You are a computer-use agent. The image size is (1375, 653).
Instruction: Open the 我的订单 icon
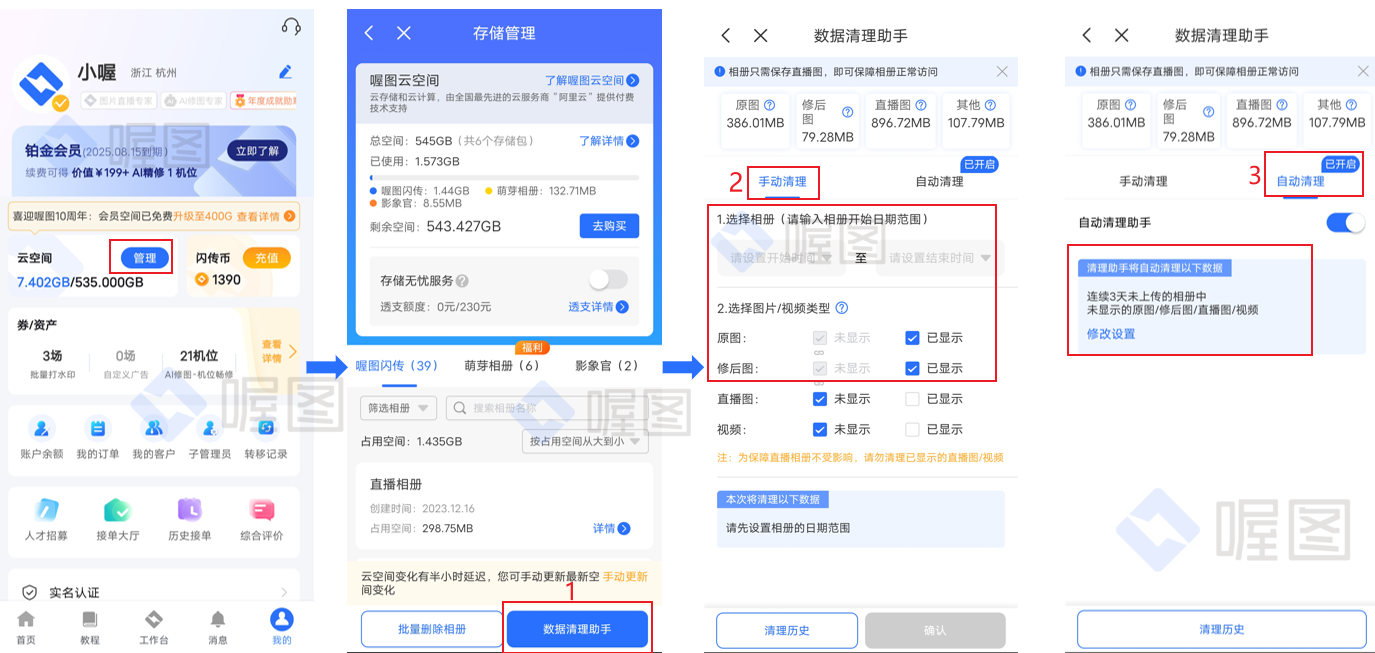[98, 428]
